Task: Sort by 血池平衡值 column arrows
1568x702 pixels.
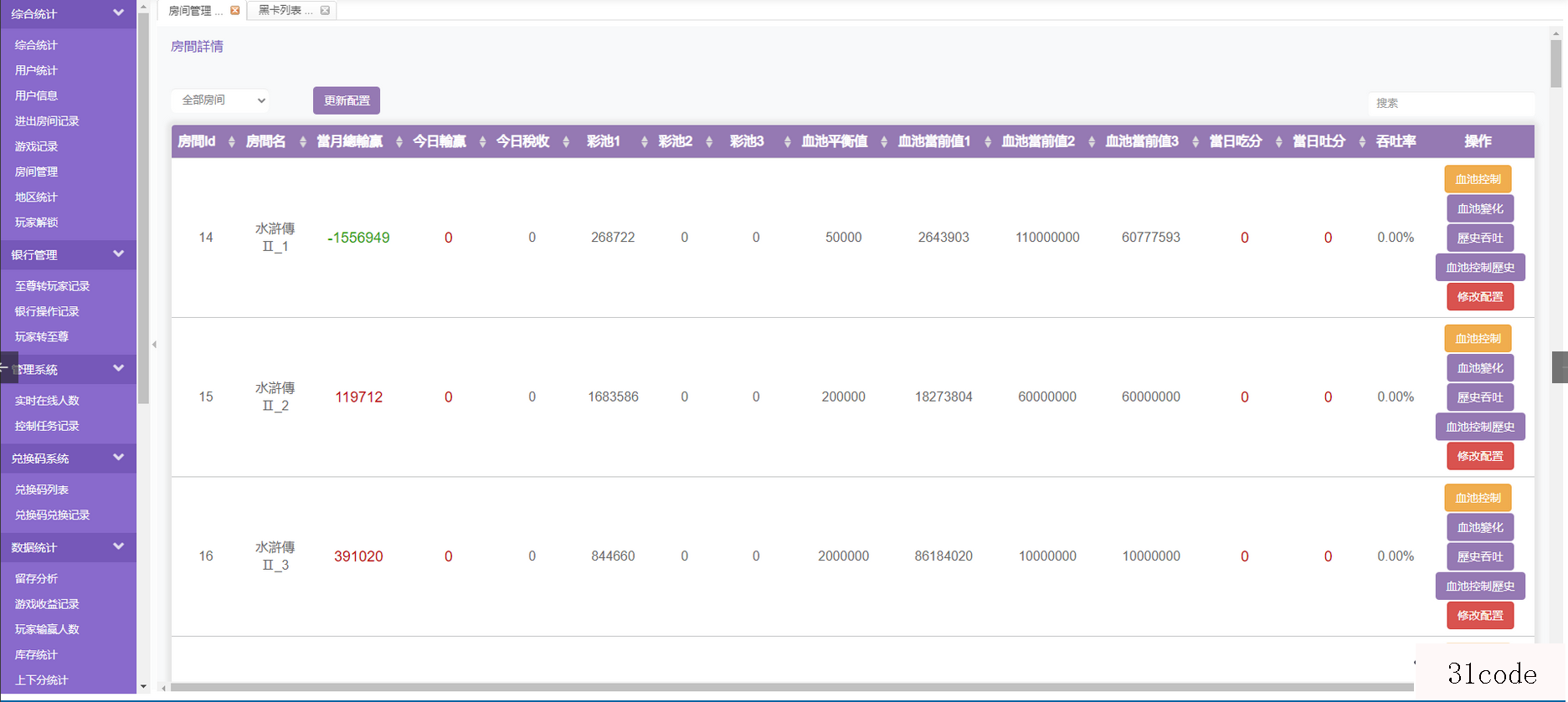Action: tap(883, 141)
